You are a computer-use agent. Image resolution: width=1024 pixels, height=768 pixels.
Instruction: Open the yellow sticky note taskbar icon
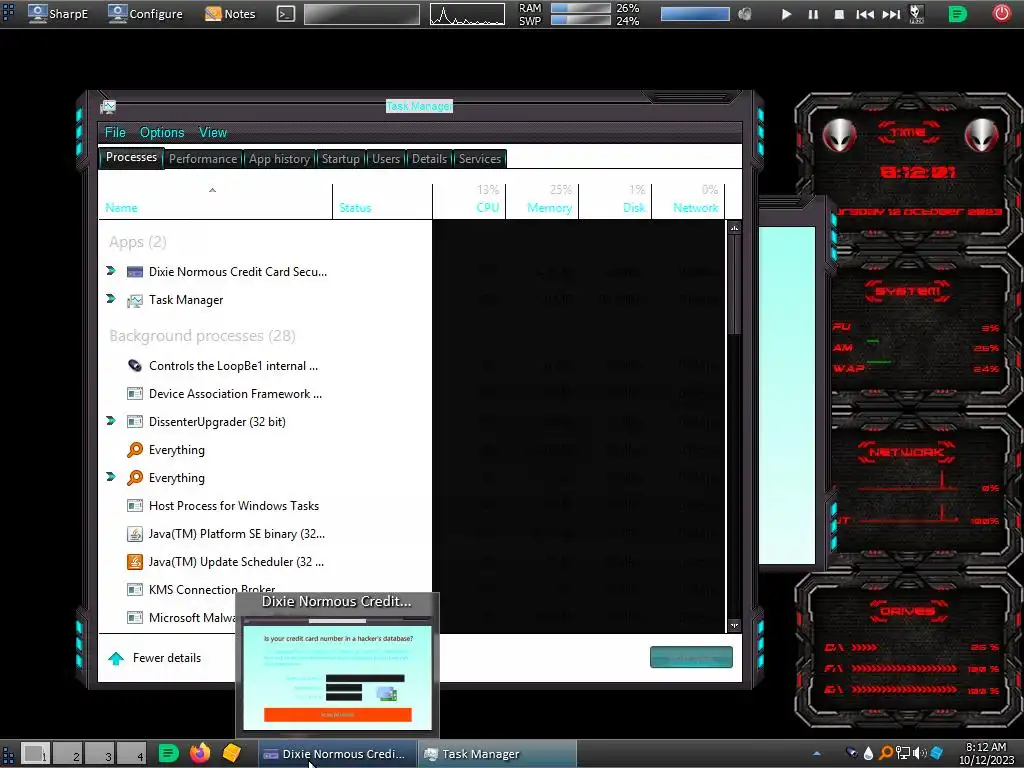pos(231,753)
